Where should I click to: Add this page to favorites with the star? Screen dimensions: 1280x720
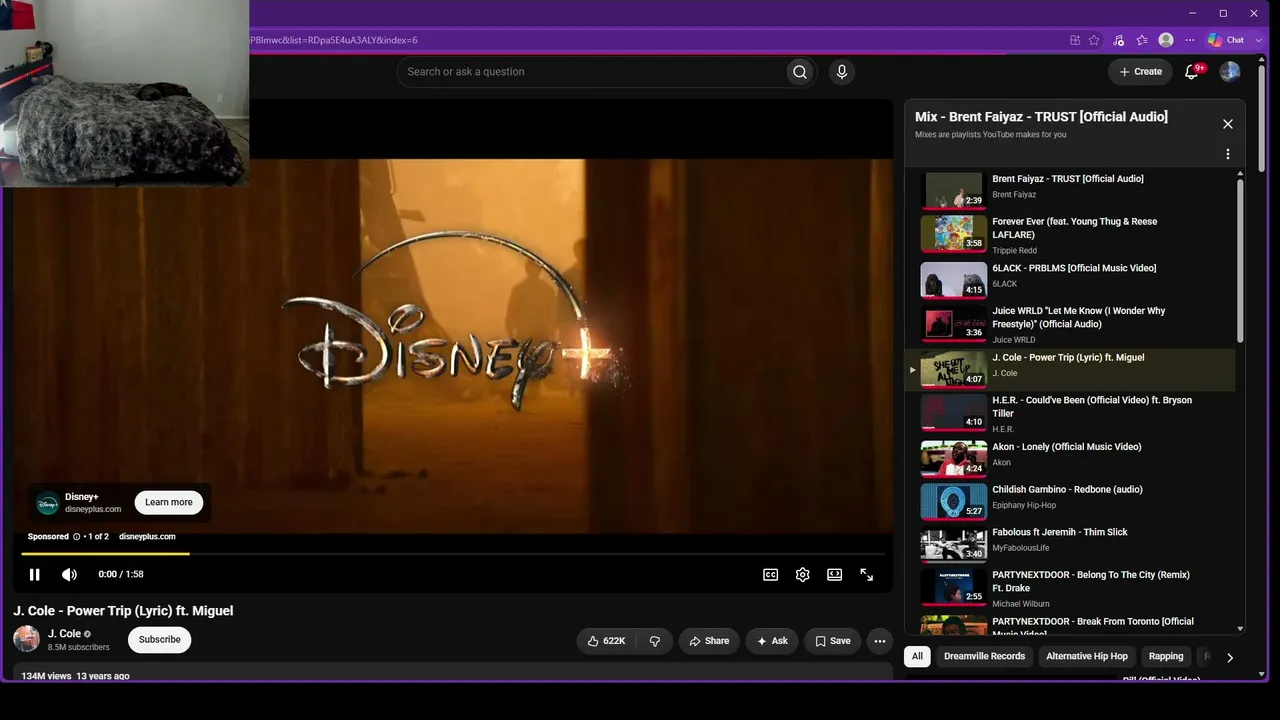[1094, 40]
